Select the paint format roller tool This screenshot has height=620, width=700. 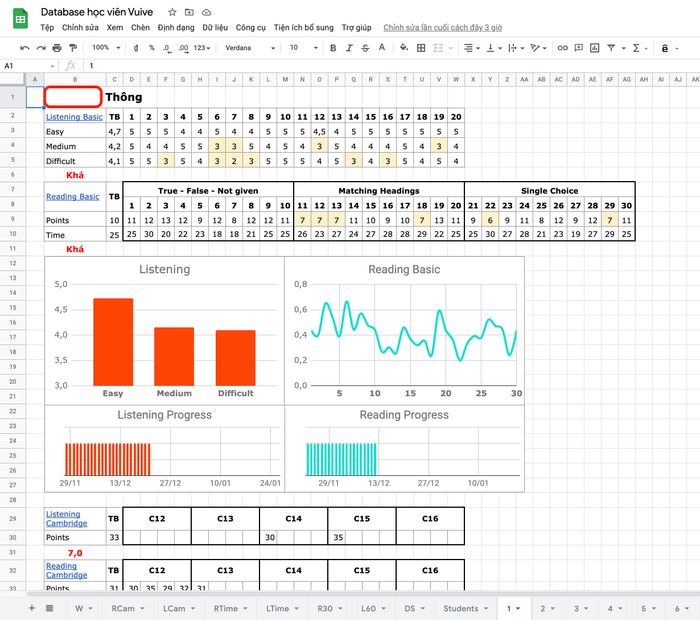coord(73,47)
